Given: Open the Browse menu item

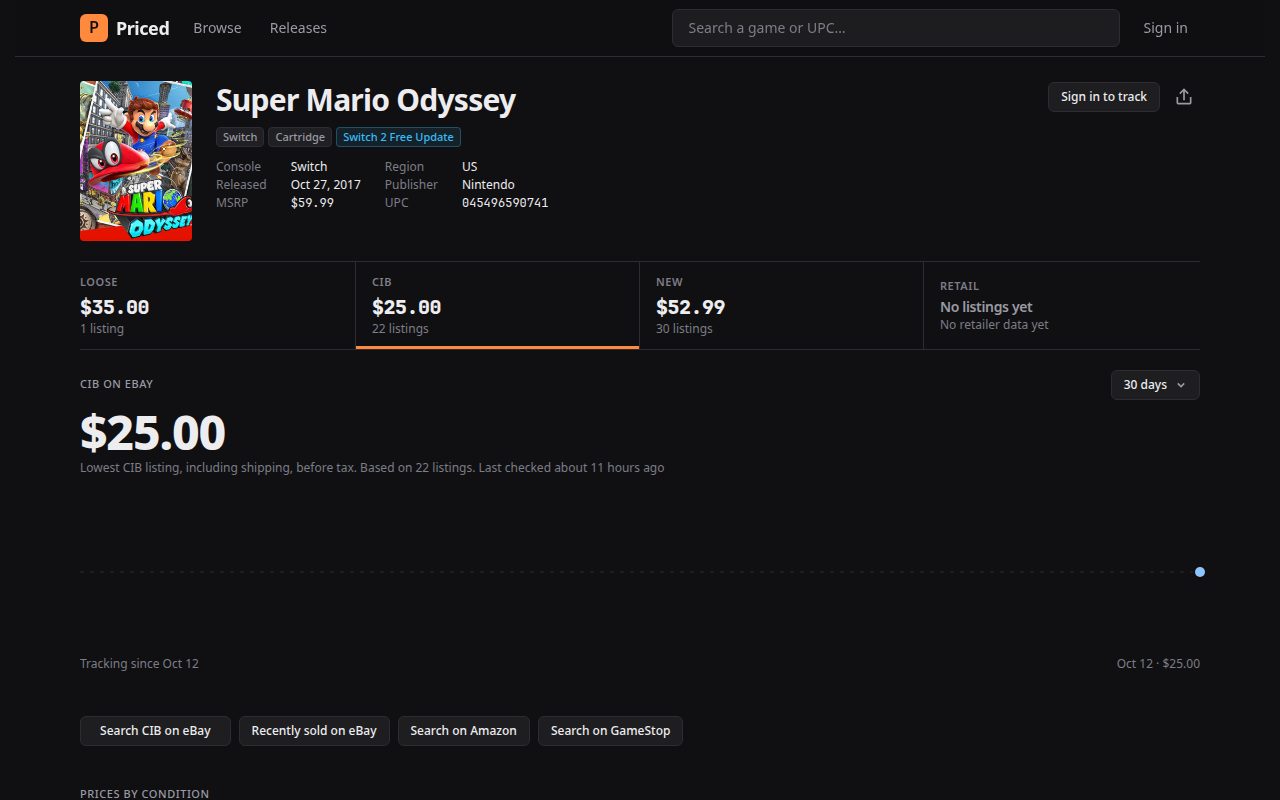Looking at the screenshot, I should pos(217,28).
